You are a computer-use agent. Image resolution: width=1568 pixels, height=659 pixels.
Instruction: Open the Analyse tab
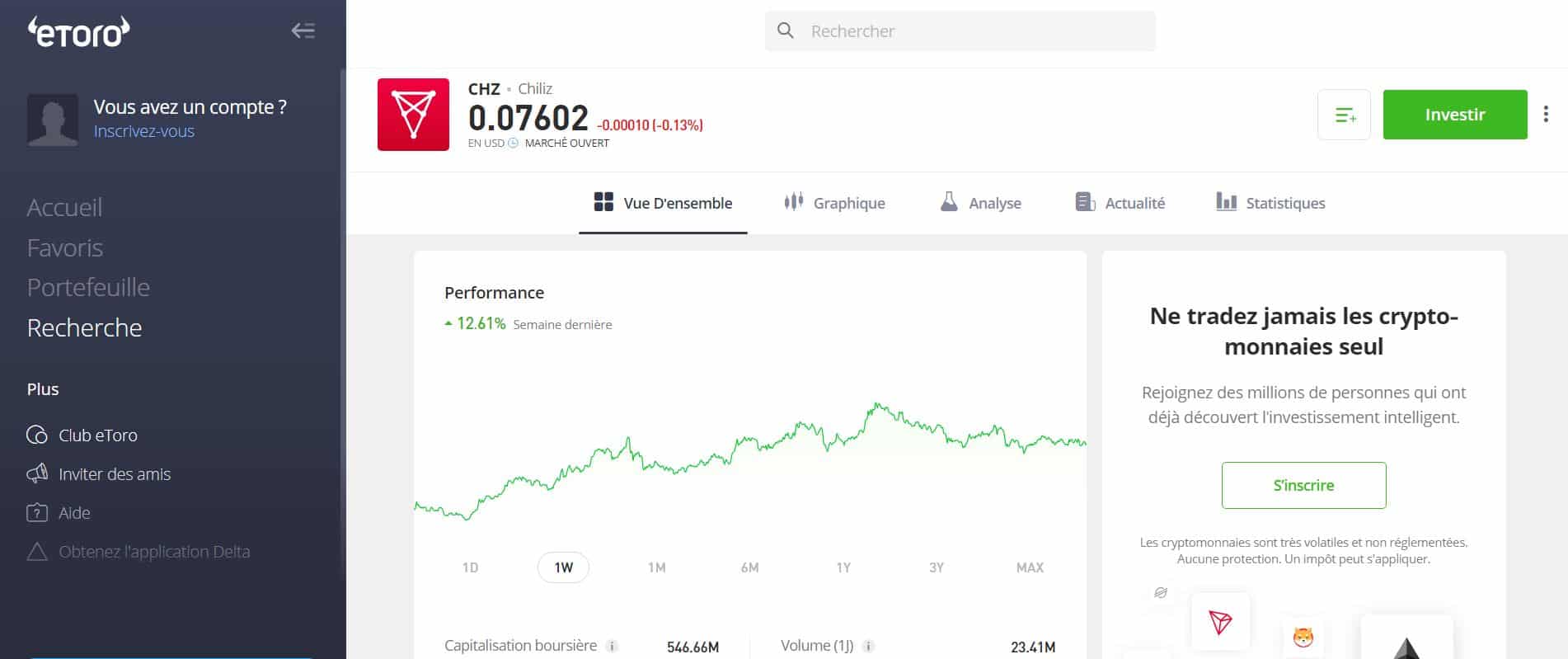(980, 203)
